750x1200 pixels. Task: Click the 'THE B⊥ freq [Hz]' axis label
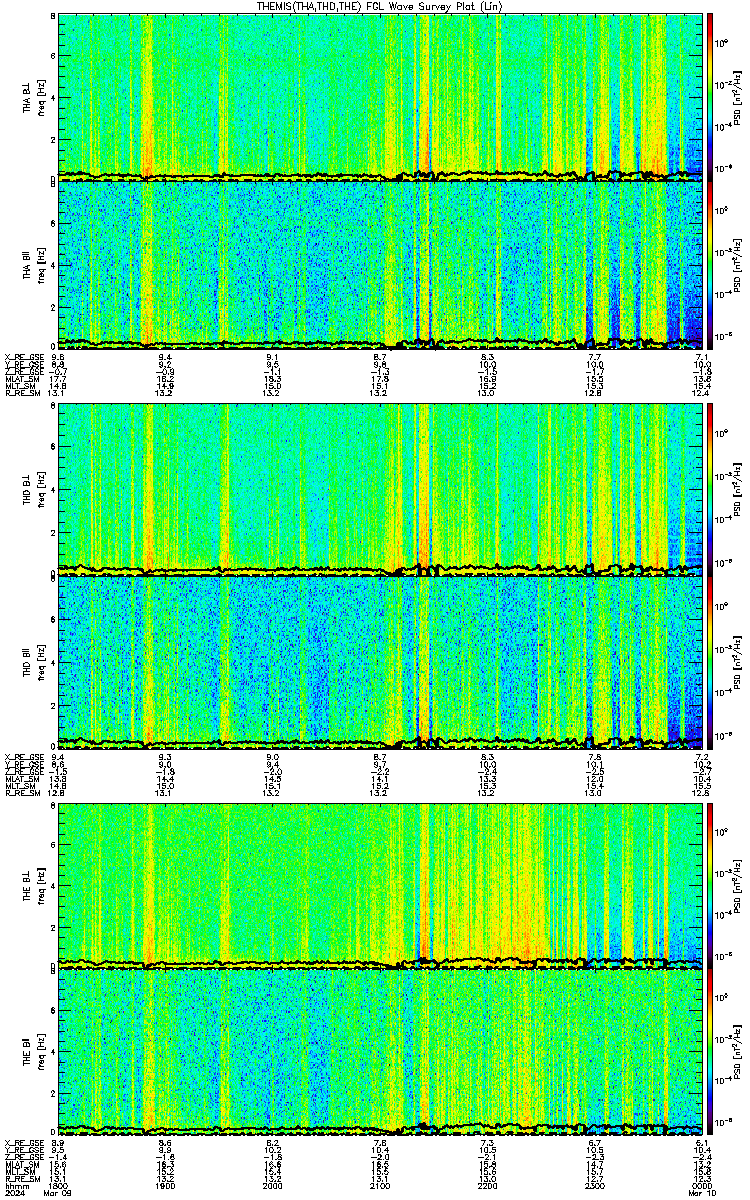32,887
